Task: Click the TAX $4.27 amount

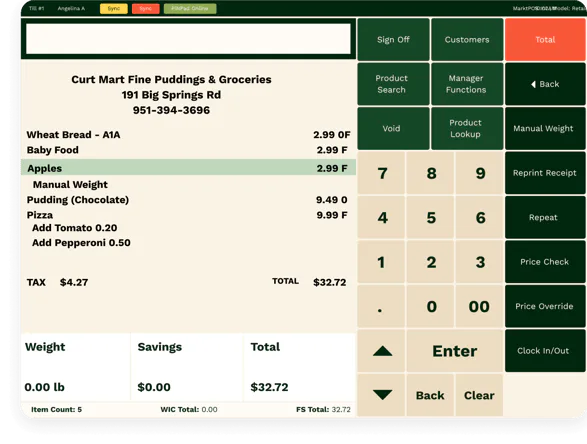Action: tap(57, 282)
